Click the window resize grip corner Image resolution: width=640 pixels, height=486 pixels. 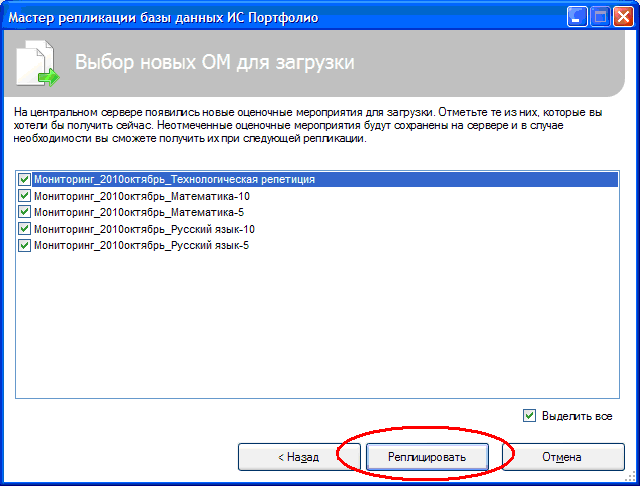pyautogui.click(x=632, y=477)
